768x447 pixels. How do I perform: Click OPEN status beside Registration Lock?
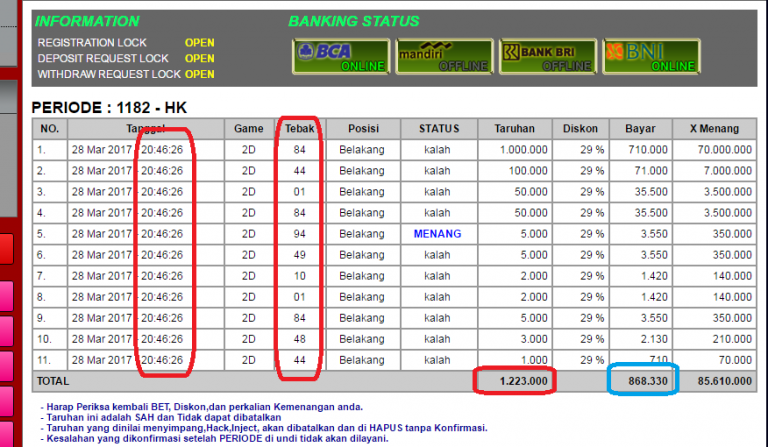200,43
